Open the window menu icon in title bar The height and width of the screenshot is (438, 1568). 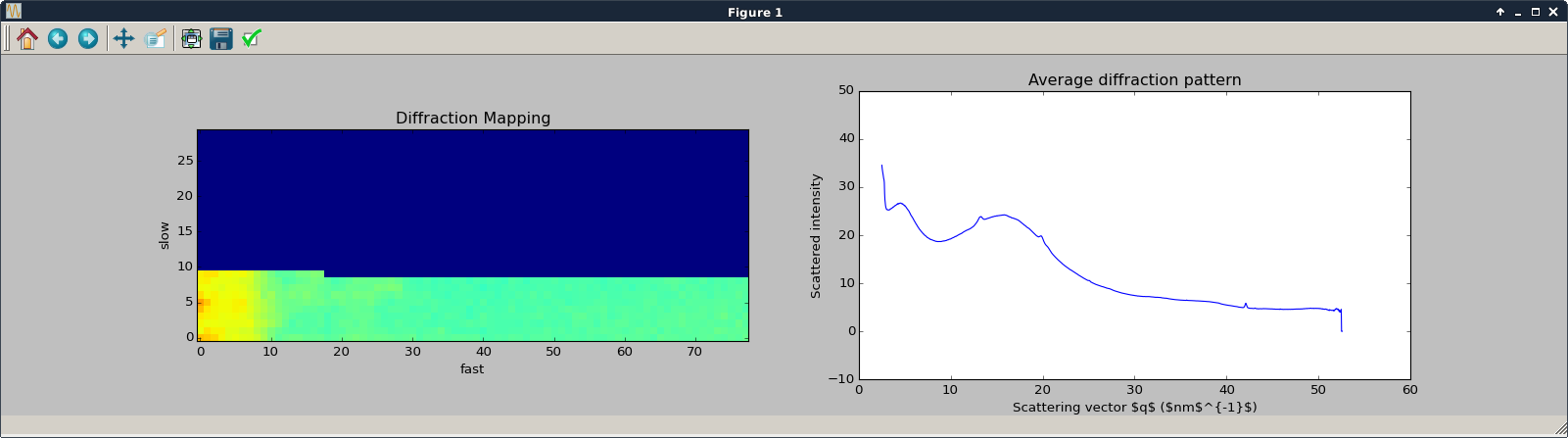click(13, 12)
